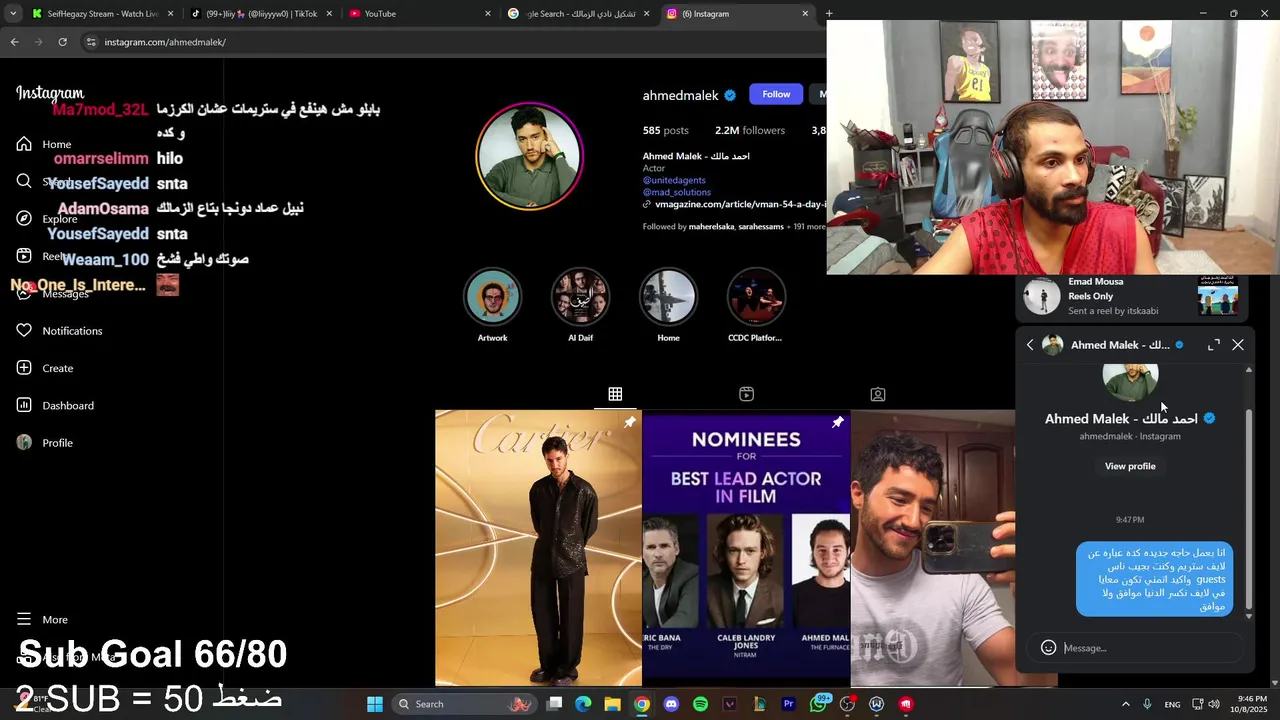Close the YouTube browser tab

tap(488, 14)
